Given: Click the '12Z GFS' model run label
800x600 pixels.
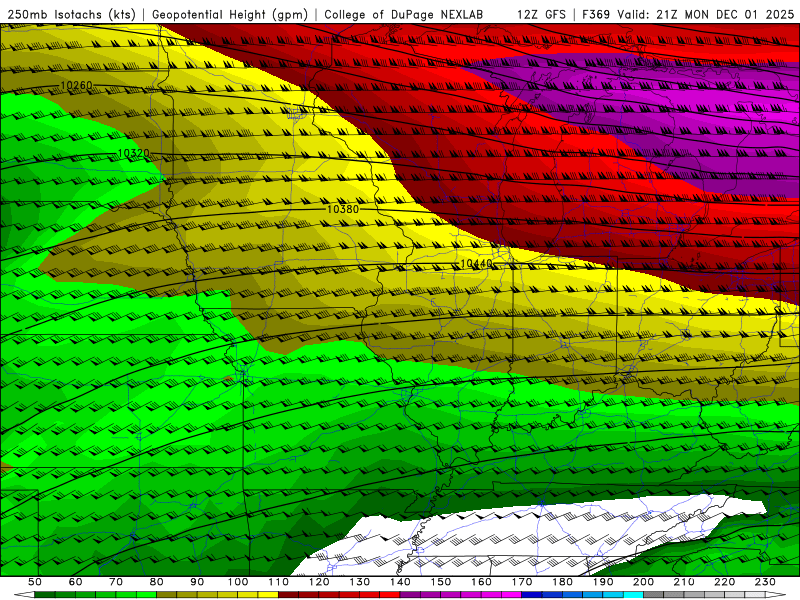Looking at the screenshot, I should (541, 14).
